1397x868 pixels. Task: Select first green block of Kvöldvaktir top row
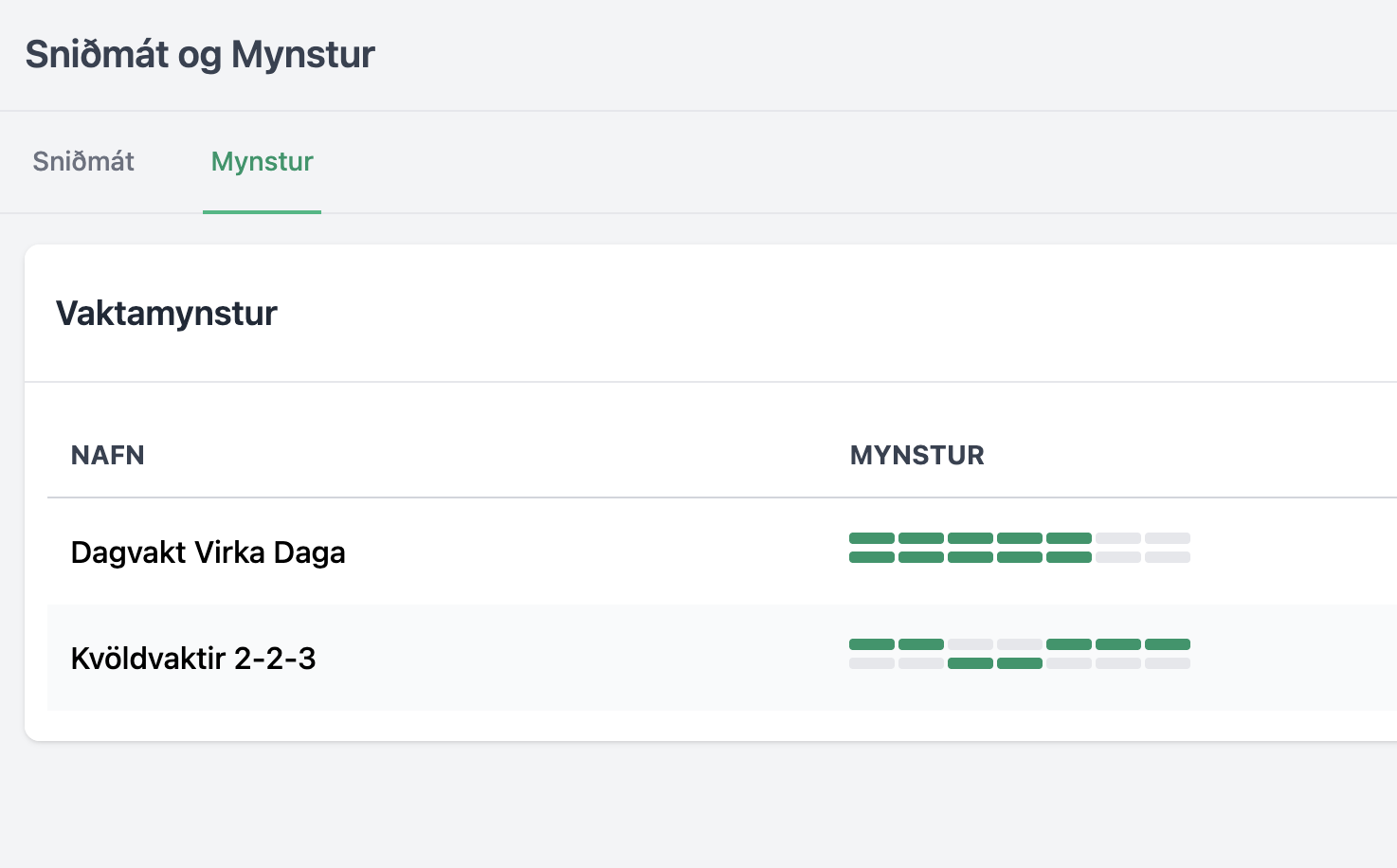(872, 643)
